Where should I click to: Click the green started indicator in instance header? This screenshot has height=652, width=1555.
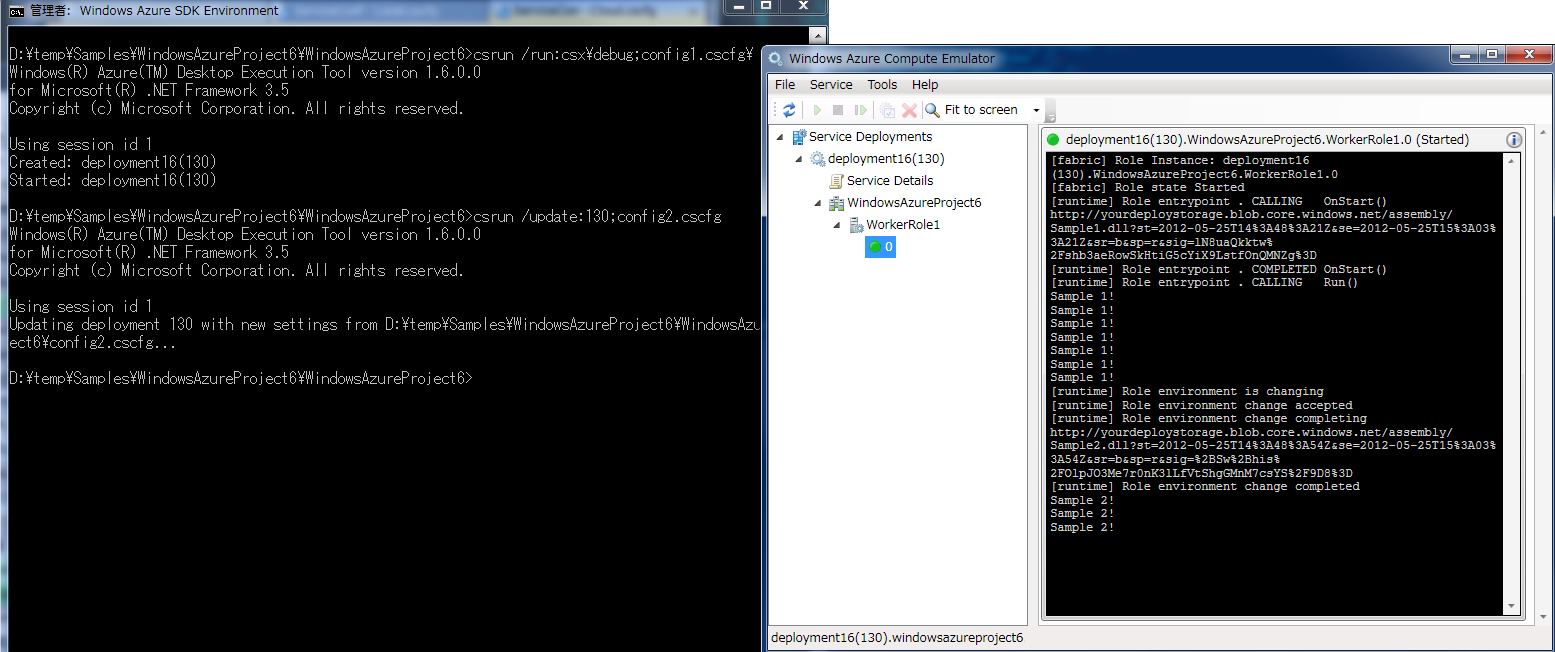point(1053,140)
